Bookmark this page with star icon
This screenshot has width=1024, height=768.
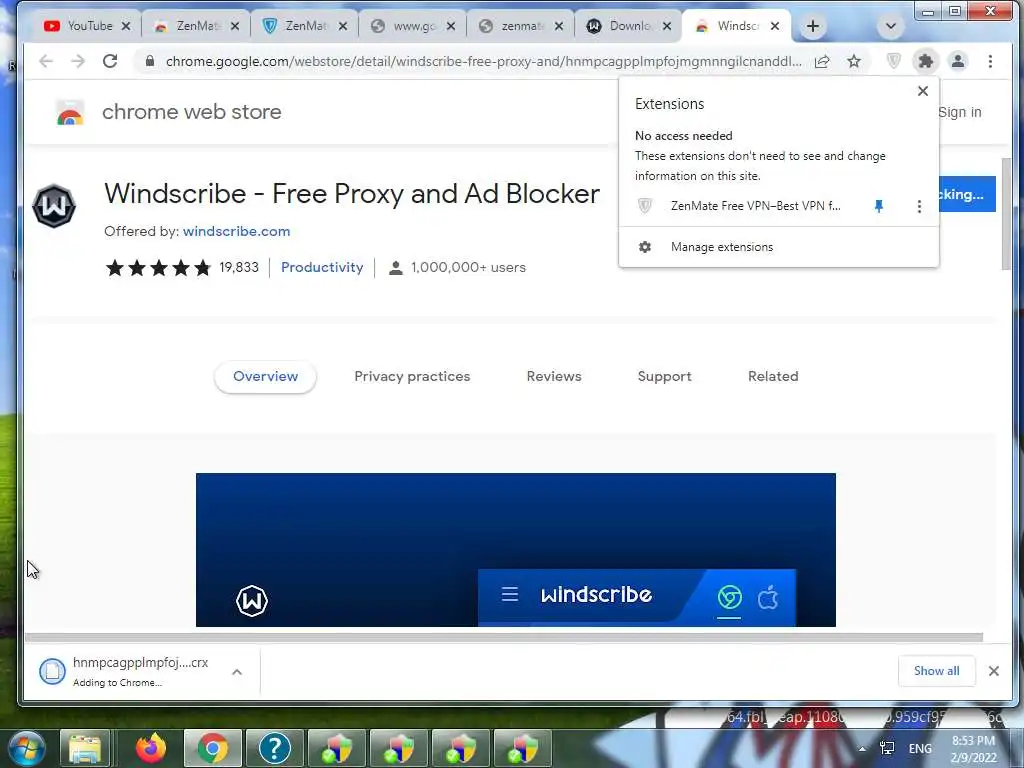[854, 61]
